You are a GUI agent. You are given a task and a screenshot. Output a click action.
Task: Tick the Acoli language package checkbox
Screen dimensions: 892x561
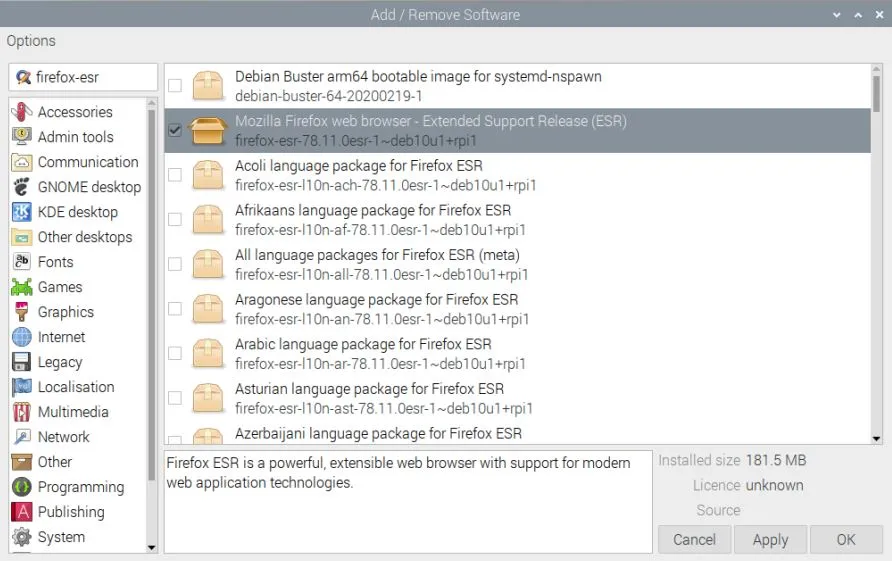coord(175,175)
